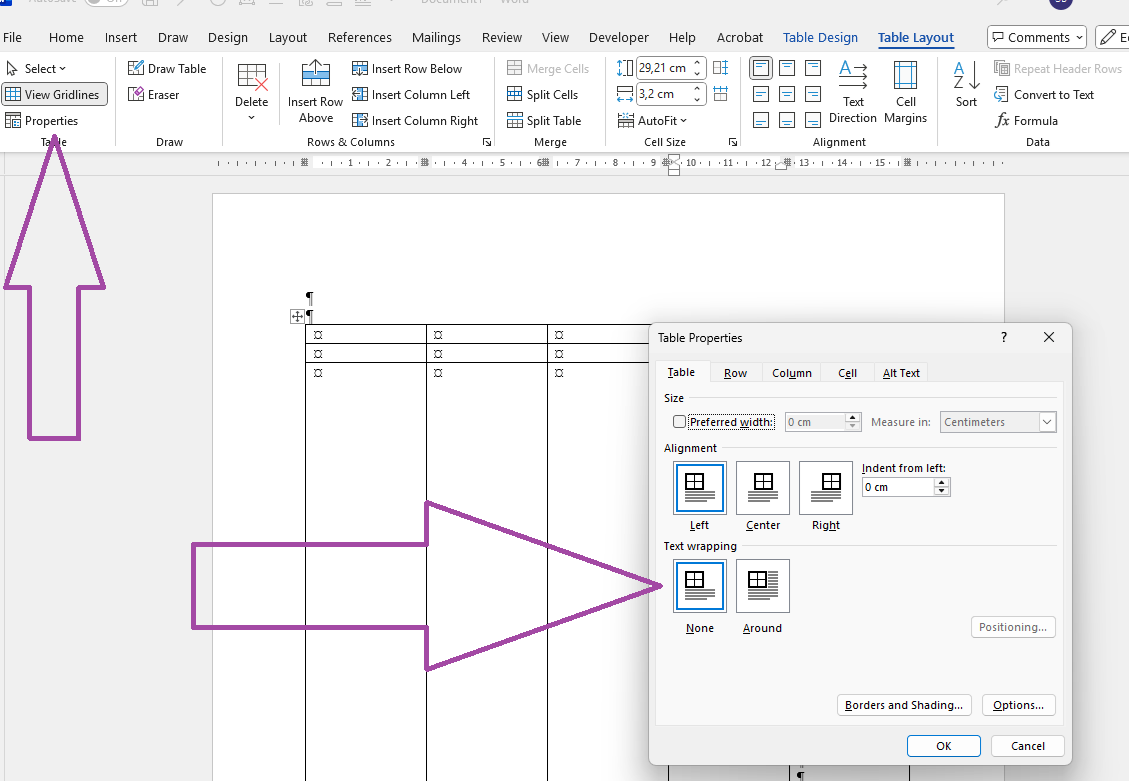
Task: Toggle View Gridlines off
Action: [55, 94]
